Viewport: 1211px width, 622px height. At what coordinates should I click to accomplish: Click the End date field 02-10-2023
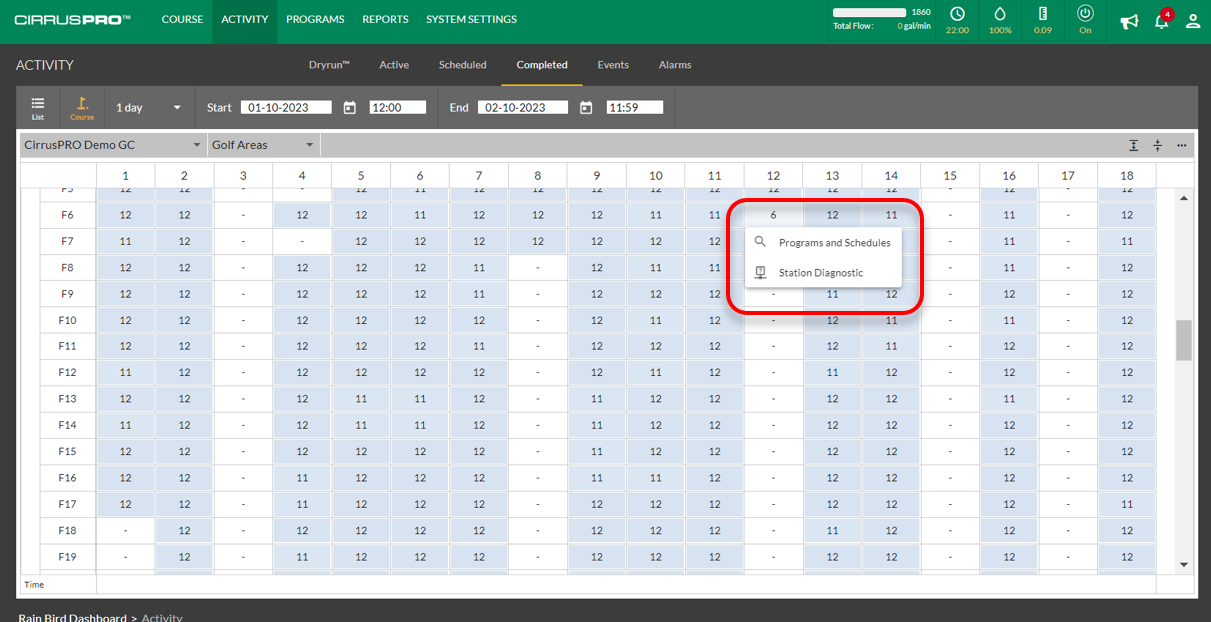(x=523, y=107)
